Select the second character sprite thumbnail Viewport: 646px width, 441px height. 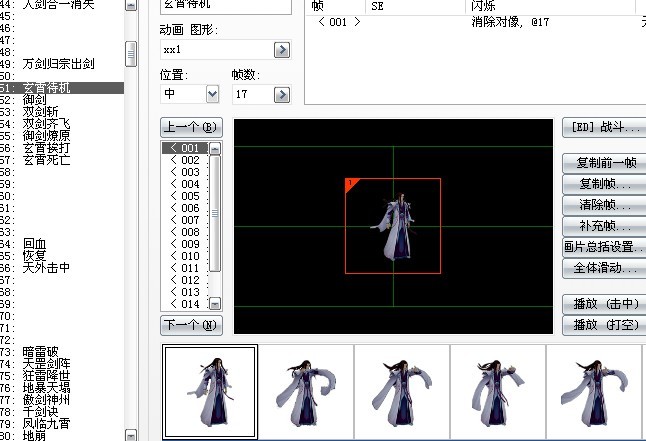[306, 392]
